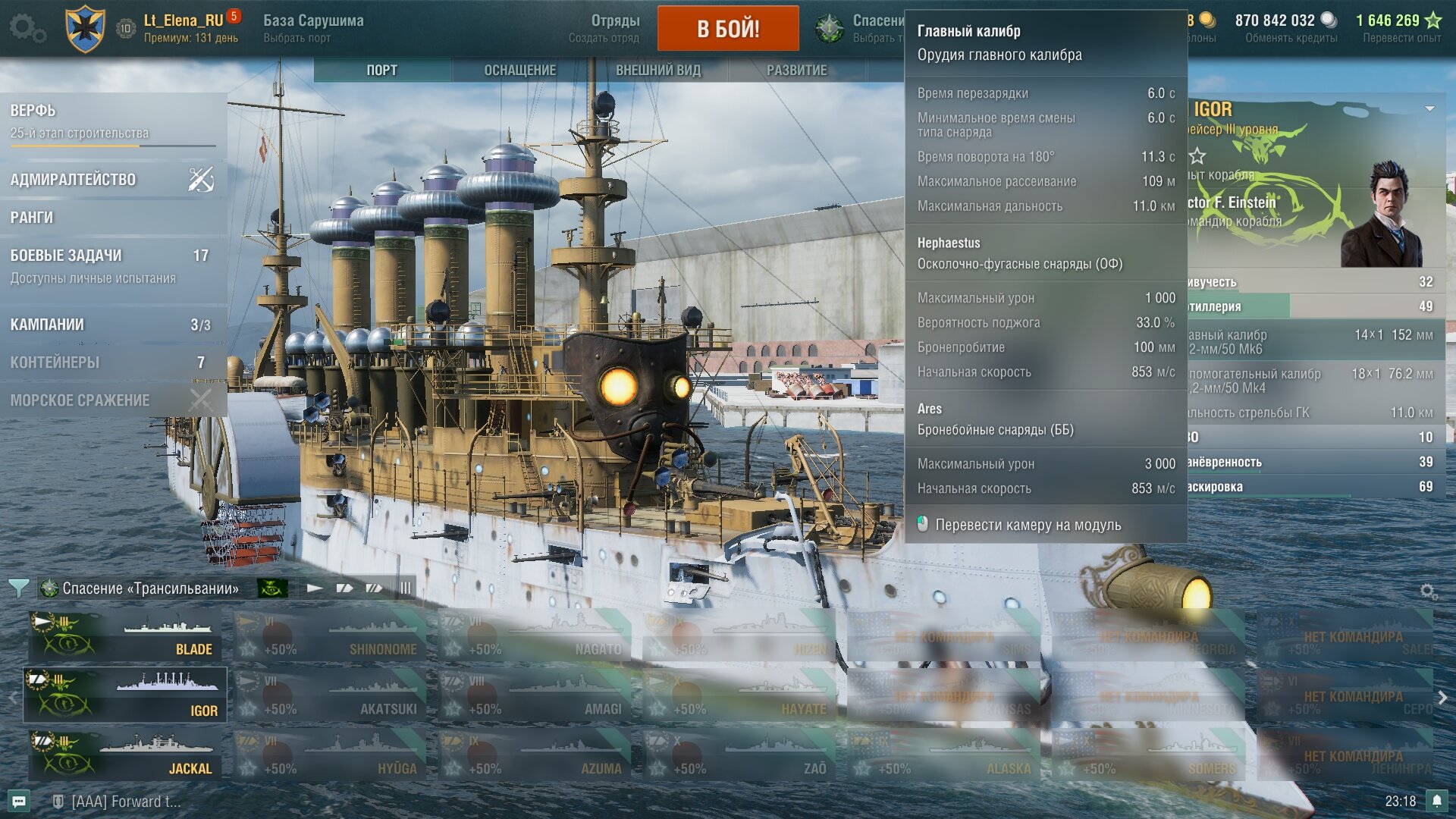Click the doubloons coin icon
The width and height of the screenshot is (1456, 819).
coord(1207,20)
